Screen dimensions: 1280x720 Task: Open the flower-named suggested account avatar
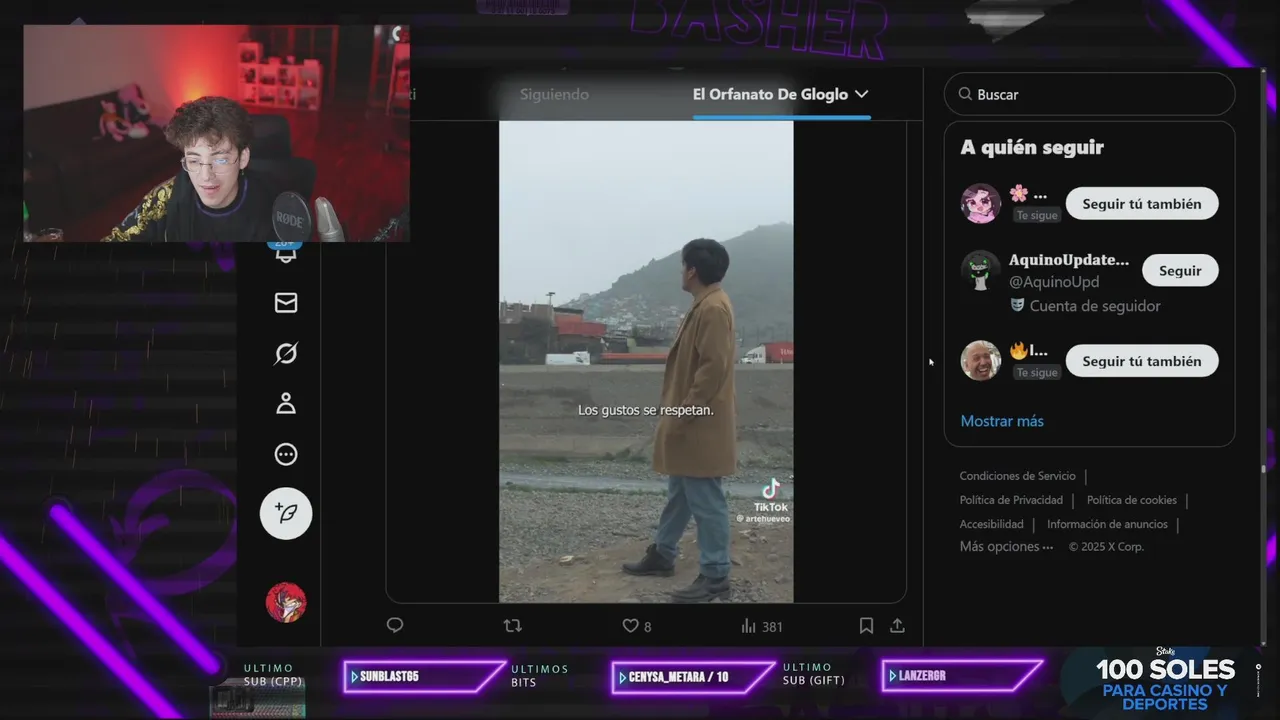coord(981,204)
